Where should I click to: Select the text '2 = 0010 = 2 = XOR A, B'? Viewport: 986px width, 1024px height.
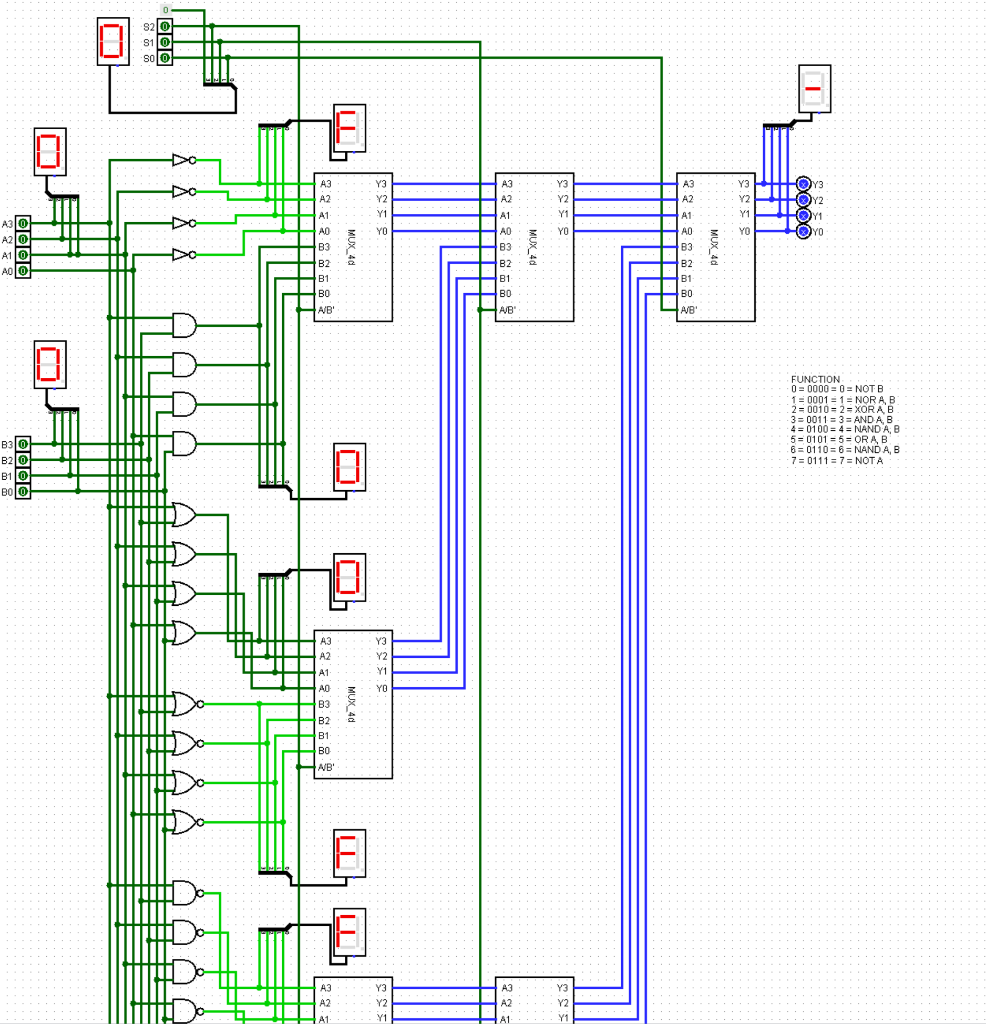tap(842, 409)
